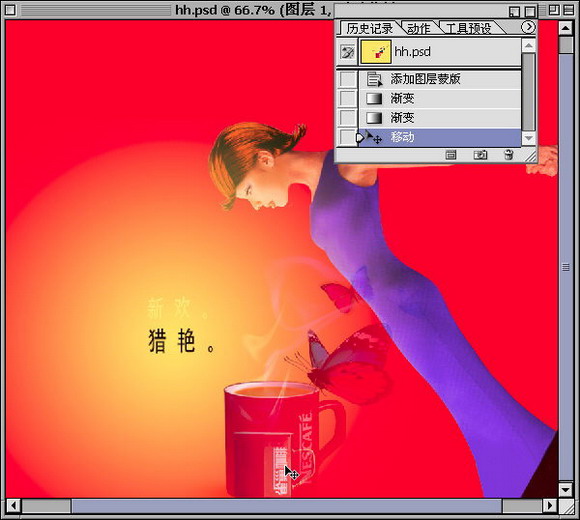Click history list scroll down arrow
Image resolution: width=580 pixels, height=520 pixels.
coord(529,139)
